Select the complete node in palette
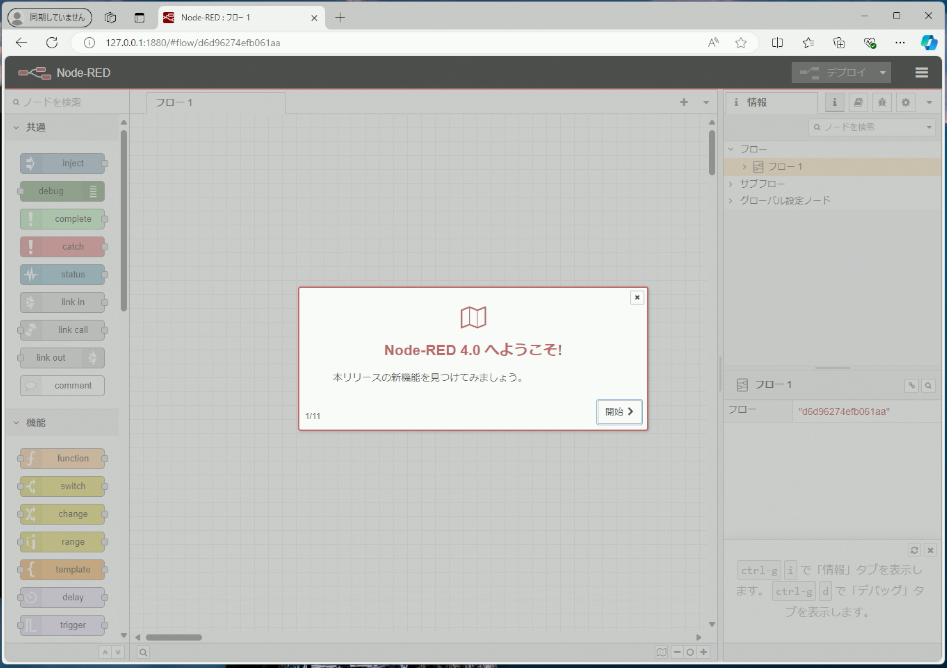Viewport: 947px width, 668px height. pyautogui.click(x=62, y=219)
